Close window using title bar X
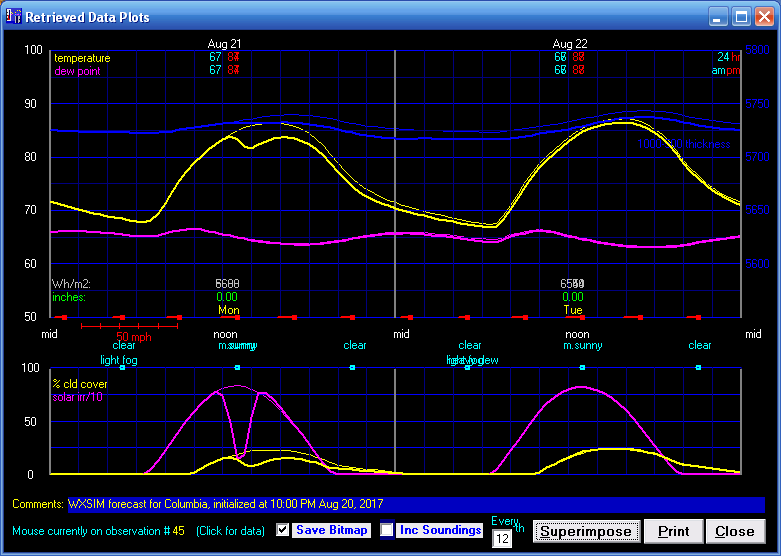The width and height of the screenshot is (781, 556). click(763, 17)
